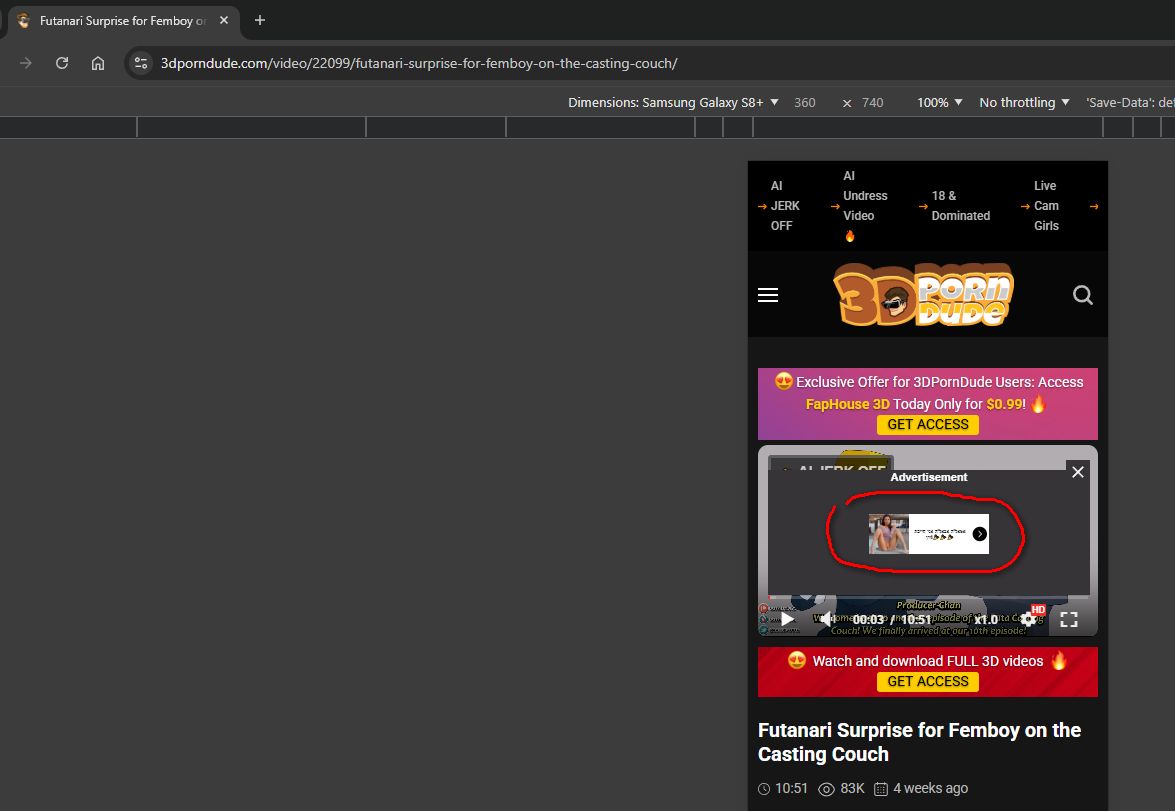Click the round arrow button in the ad
The width and height of the screenshot is (1175, 811).
coord(979,534)
